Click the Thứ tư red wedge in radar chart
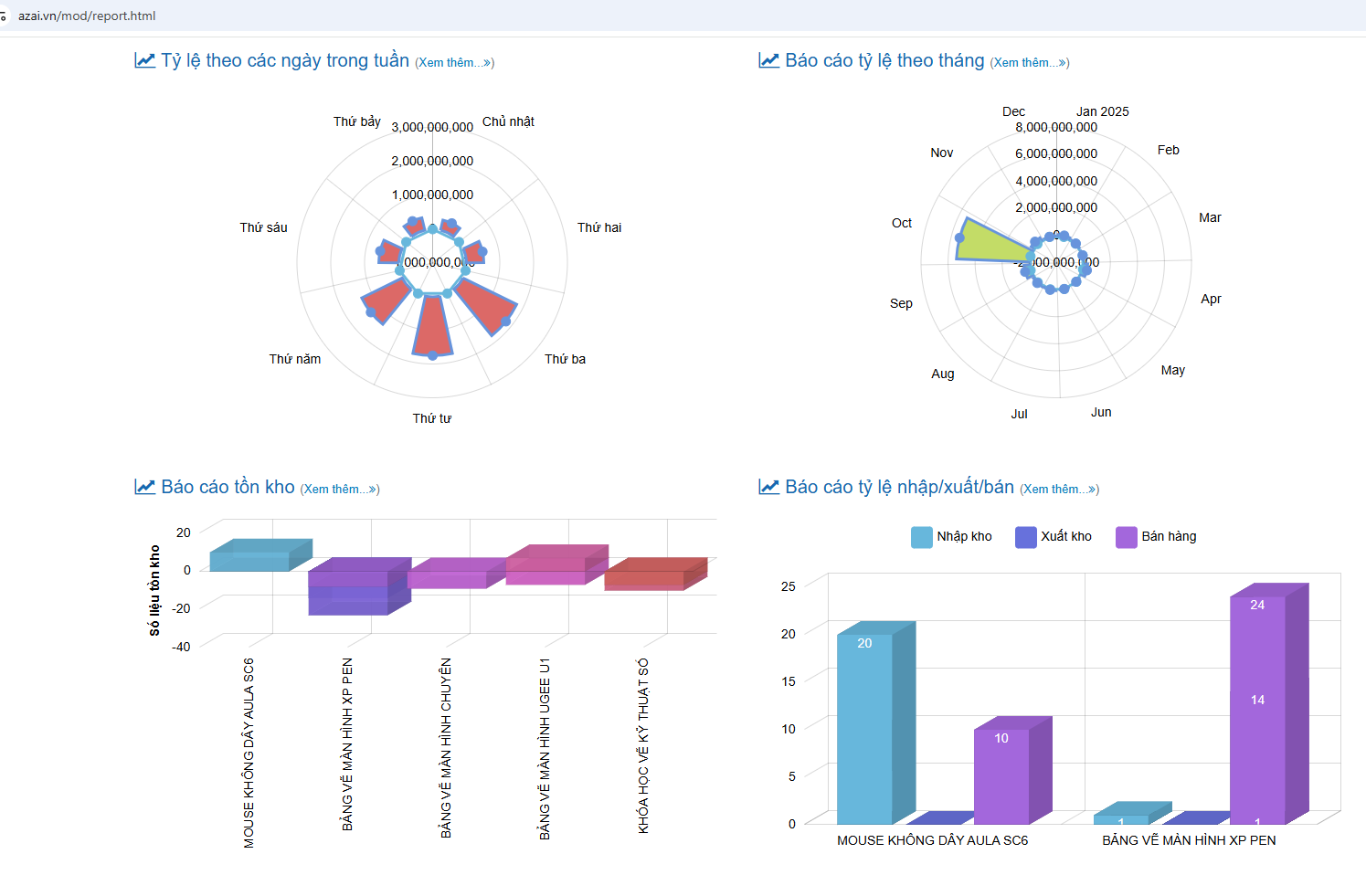The image size is (1366, 896). pyautogui.click(x=432, y=329)
